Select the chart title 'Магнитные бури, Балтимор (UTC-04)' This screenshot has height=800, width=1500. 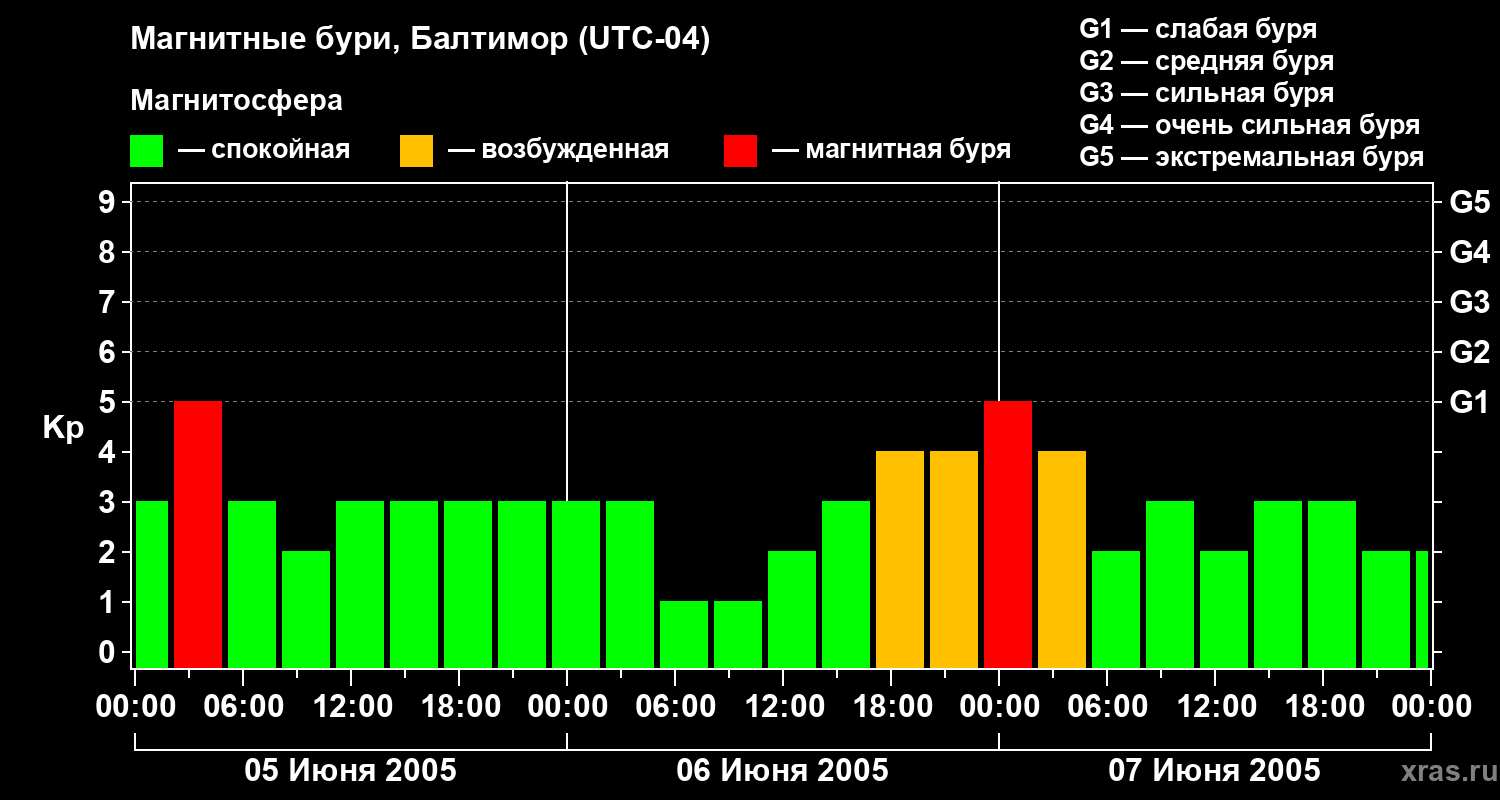420,41
